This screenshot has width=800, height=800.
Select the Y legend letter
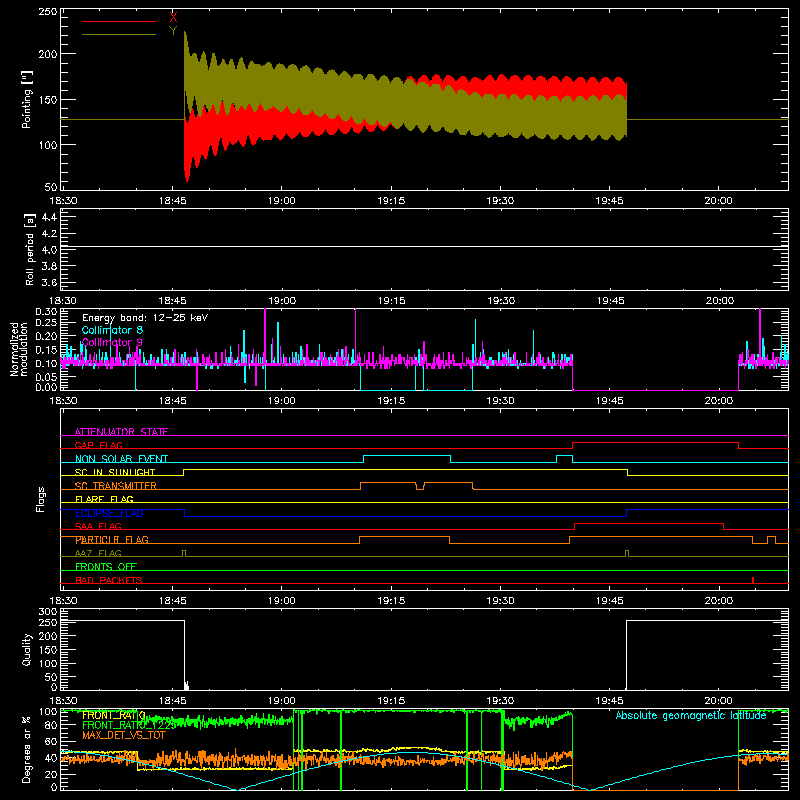click(173, 31)
